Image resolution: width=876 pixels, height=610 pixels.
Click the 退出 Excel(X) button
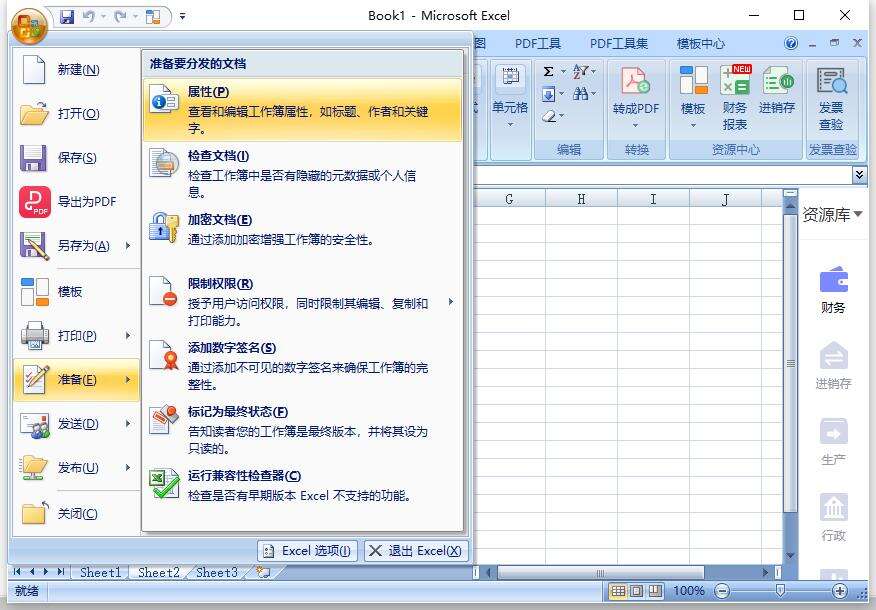point(416,551)
